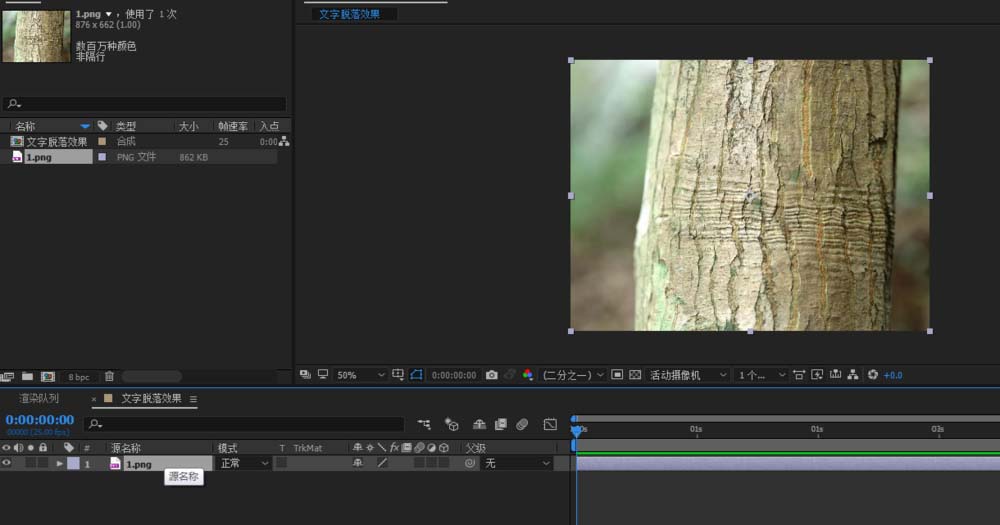Select 文字脱落效果 timeline tab

click(152, 398)
